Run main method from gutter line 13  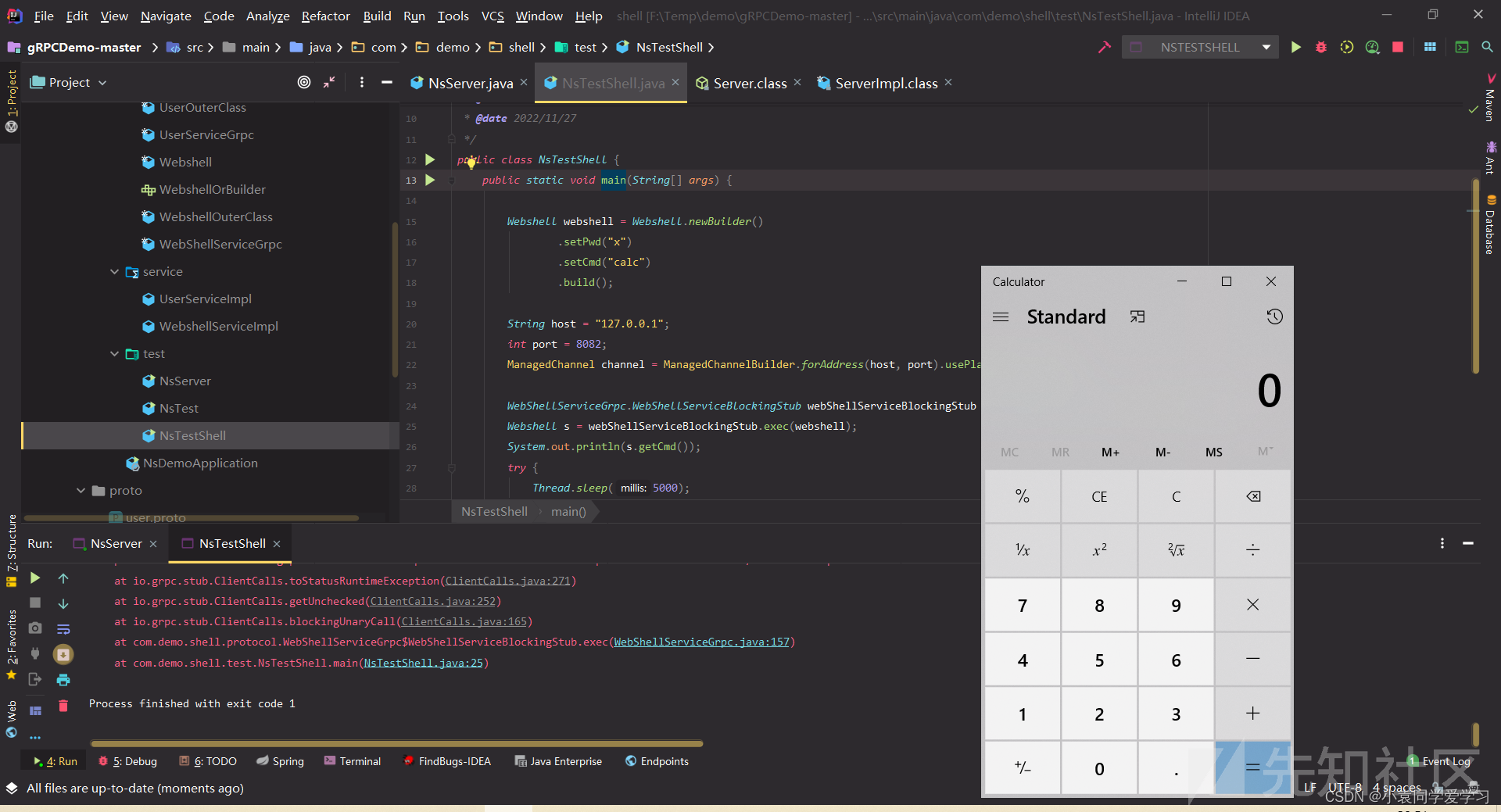430,180
